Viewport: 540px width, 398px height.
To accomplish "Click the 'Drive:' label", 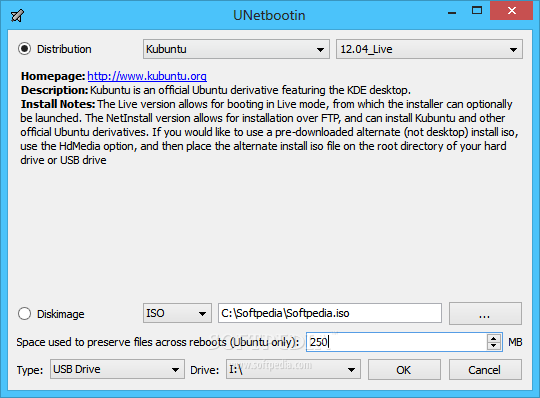I will (205, 370).
